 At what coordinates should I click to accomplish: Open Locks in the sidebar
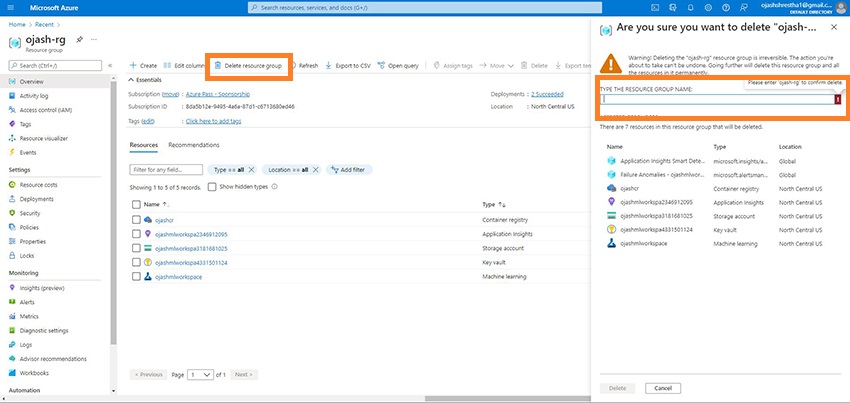[27, 255]
